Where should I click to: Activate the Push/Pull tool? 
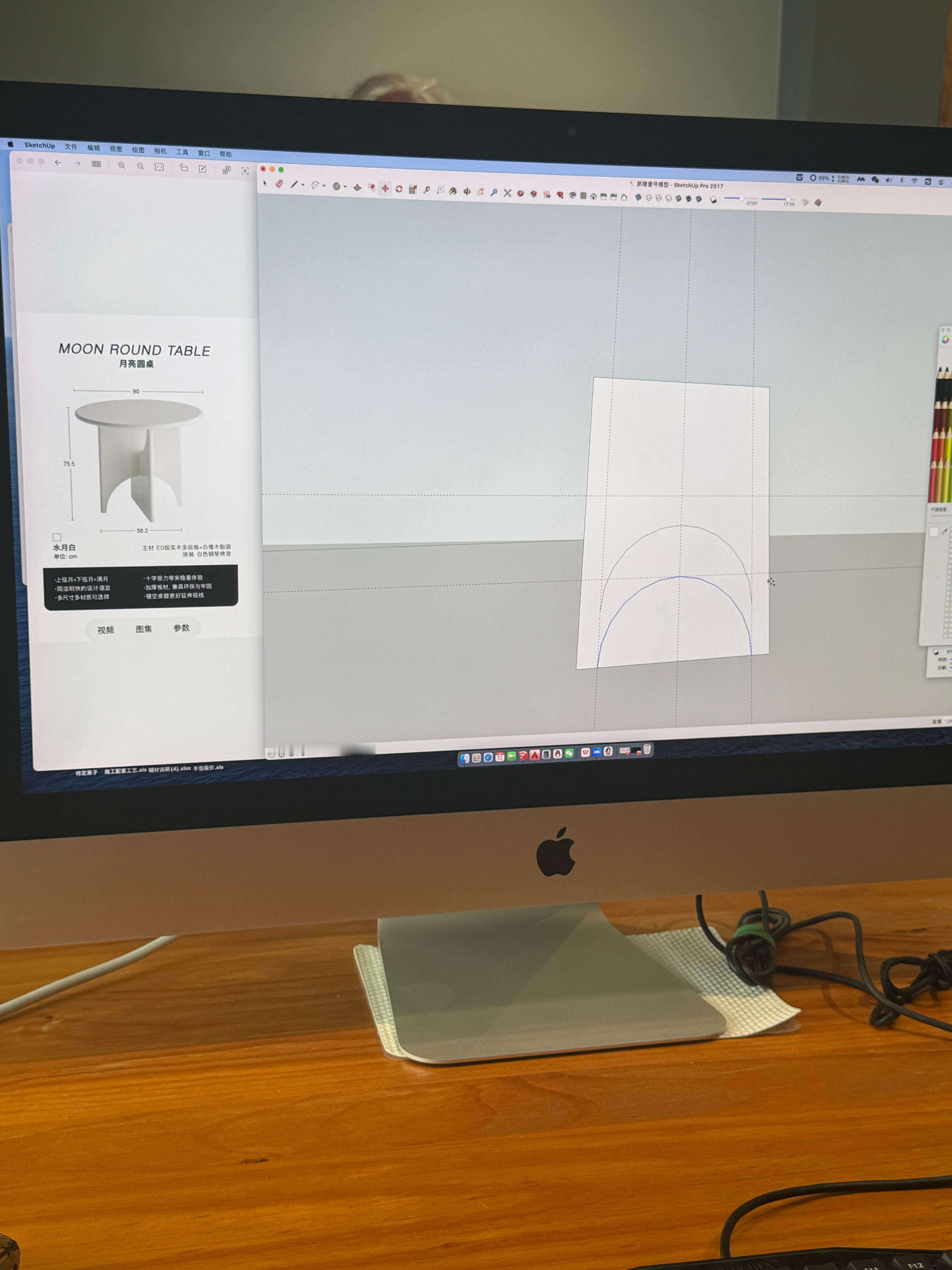pyautogui.click(x=358, y=187)
